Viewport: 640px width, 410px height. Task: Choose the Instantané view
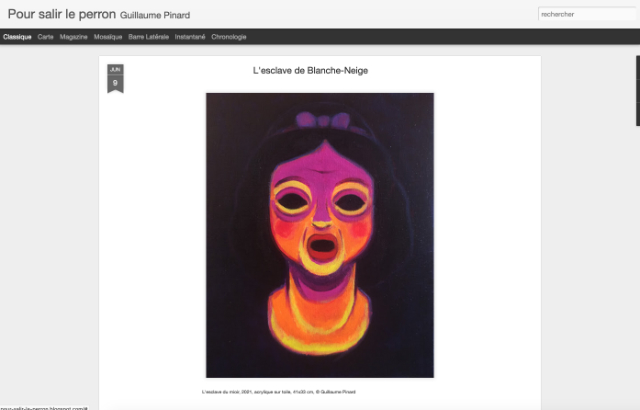(190, 37)
